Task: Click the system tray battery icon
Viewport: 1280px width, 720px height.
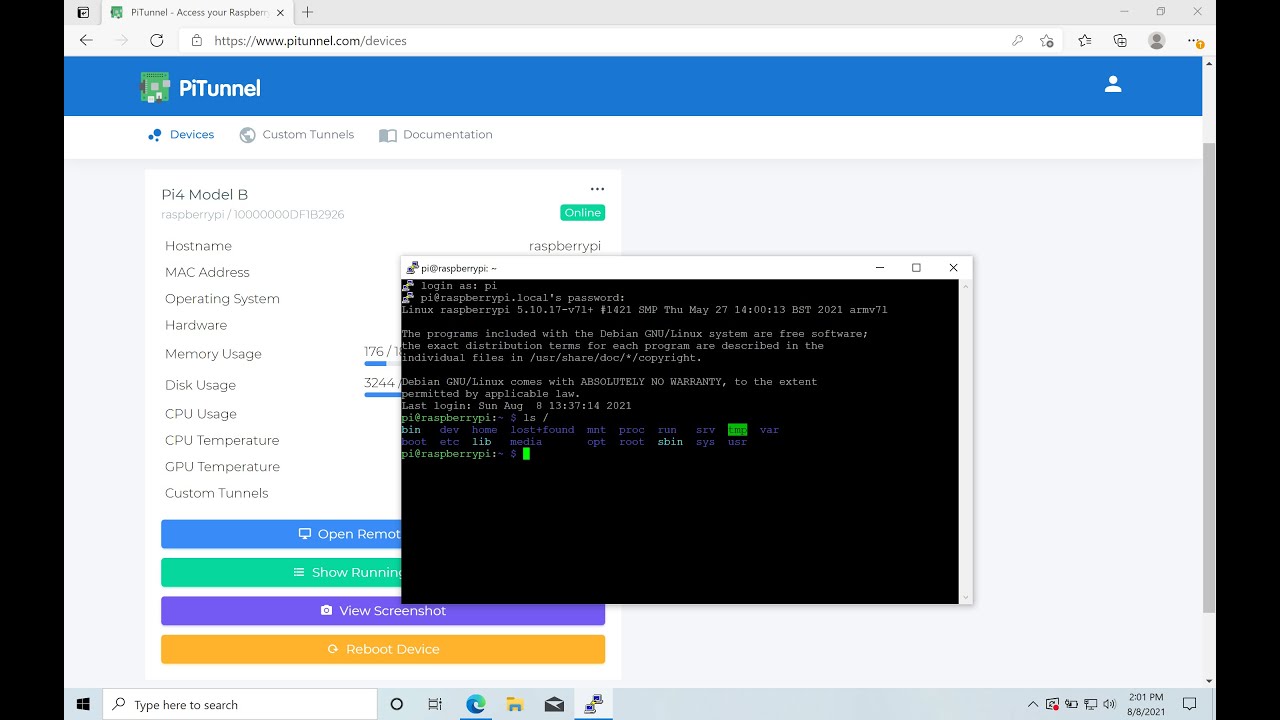Action: [x=1071, y=705]
